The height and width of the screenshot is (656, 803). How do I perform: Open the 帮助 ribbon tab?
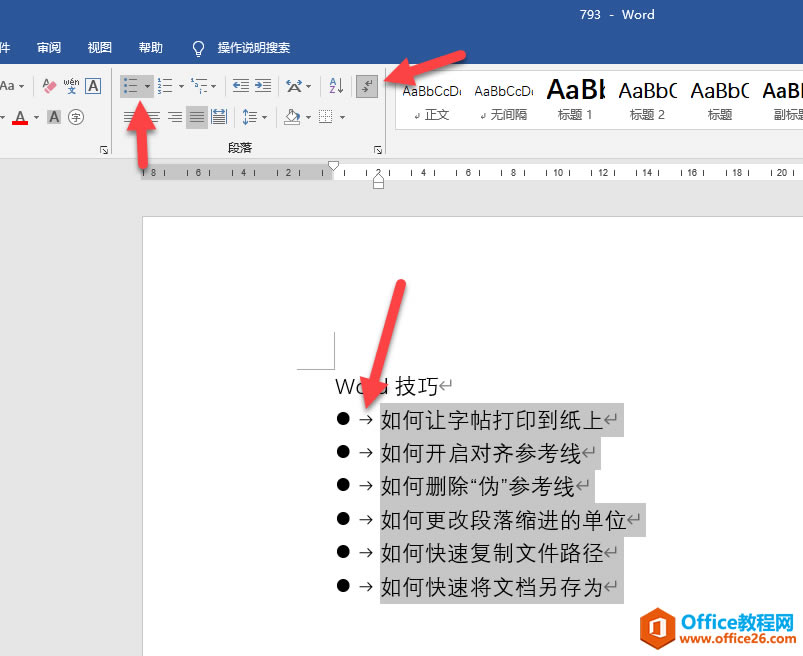[151, 48]
